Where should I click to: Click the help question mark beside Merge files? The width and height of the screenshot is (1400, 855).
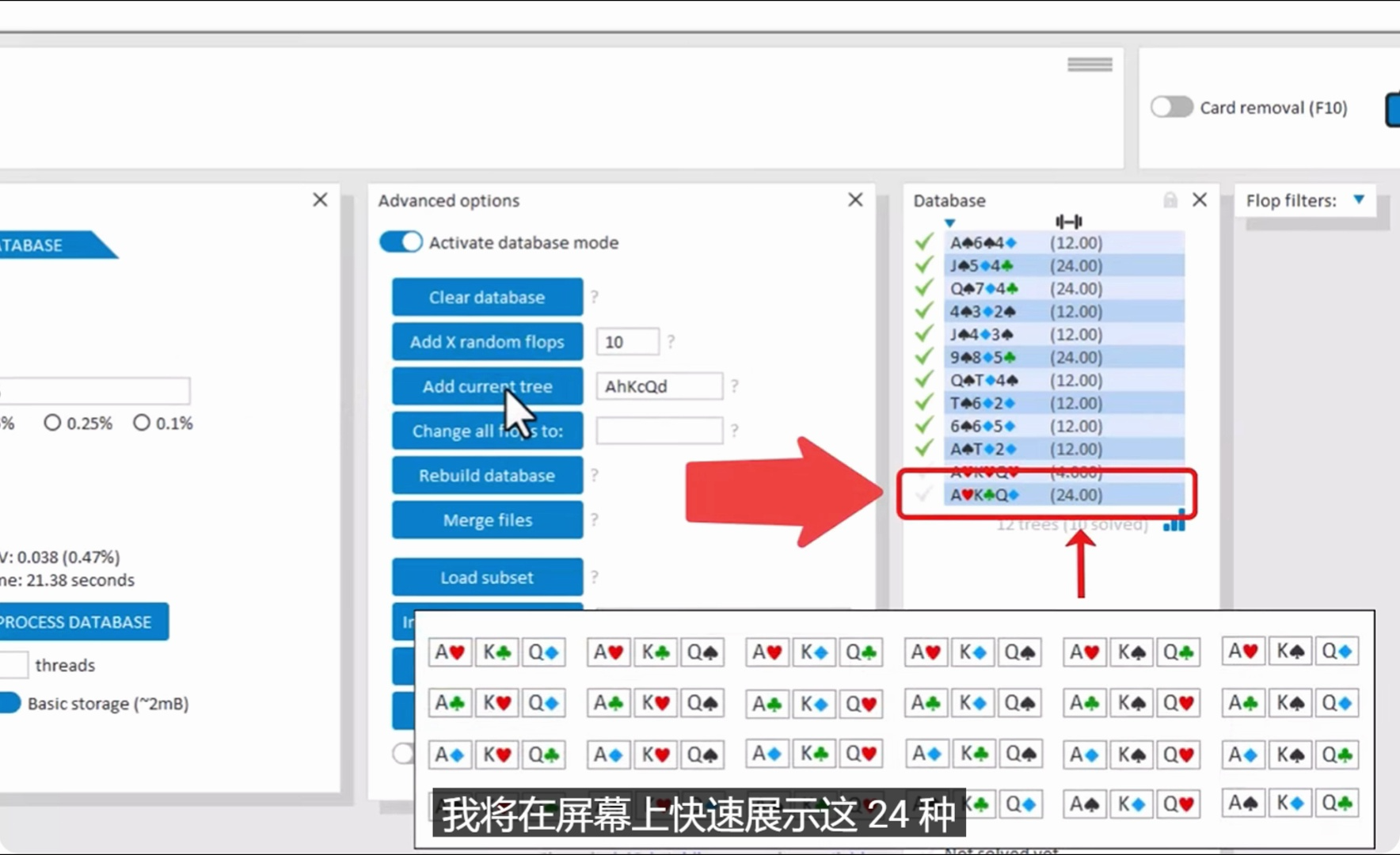tap(595, 519)
